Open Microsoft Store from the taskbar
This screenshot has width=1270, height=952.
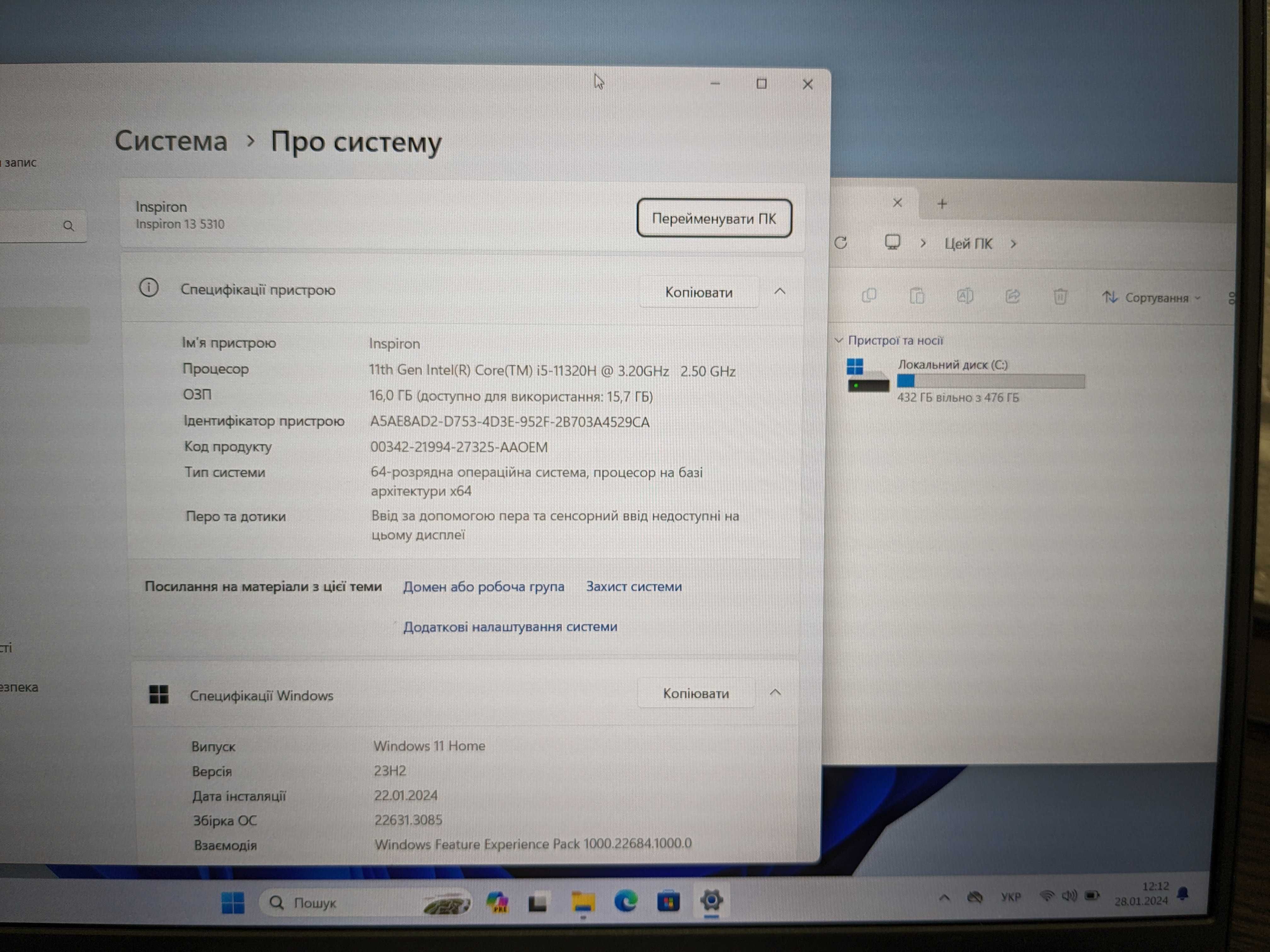(x=668, y=901)
